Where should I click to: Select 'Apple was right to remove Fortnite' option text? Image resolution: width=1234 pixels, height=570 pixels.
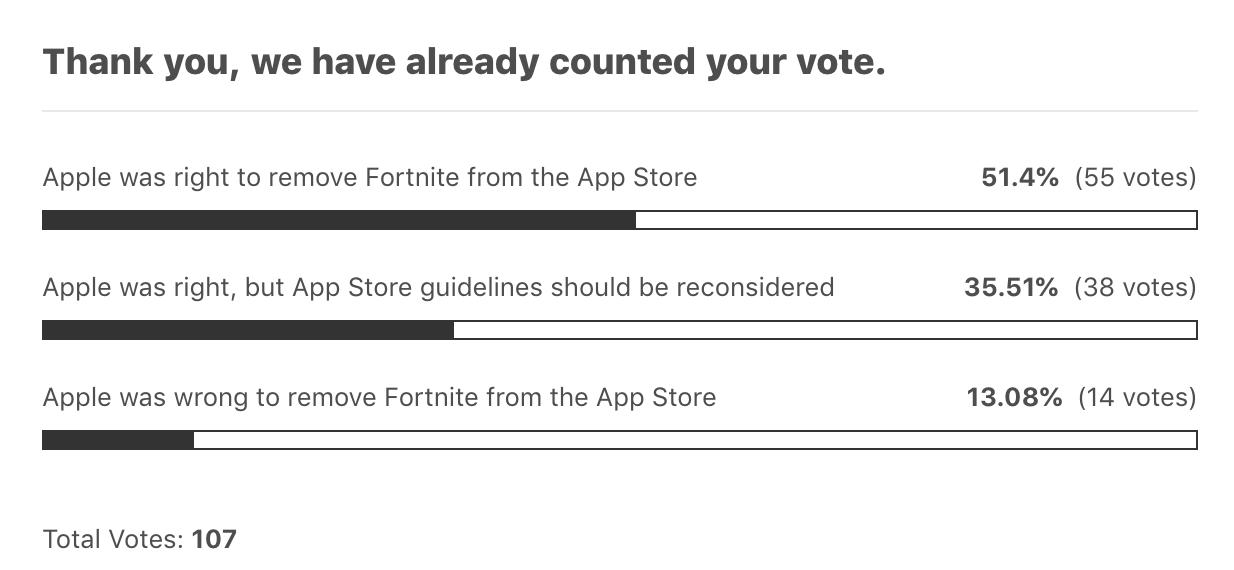(370, 178)
